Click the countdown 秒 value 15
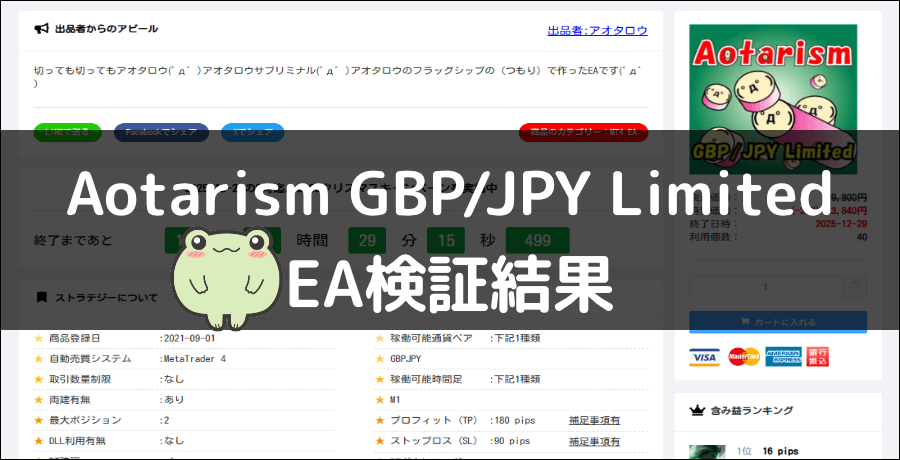This screenshot has height=460, width=900. [445, 241]
